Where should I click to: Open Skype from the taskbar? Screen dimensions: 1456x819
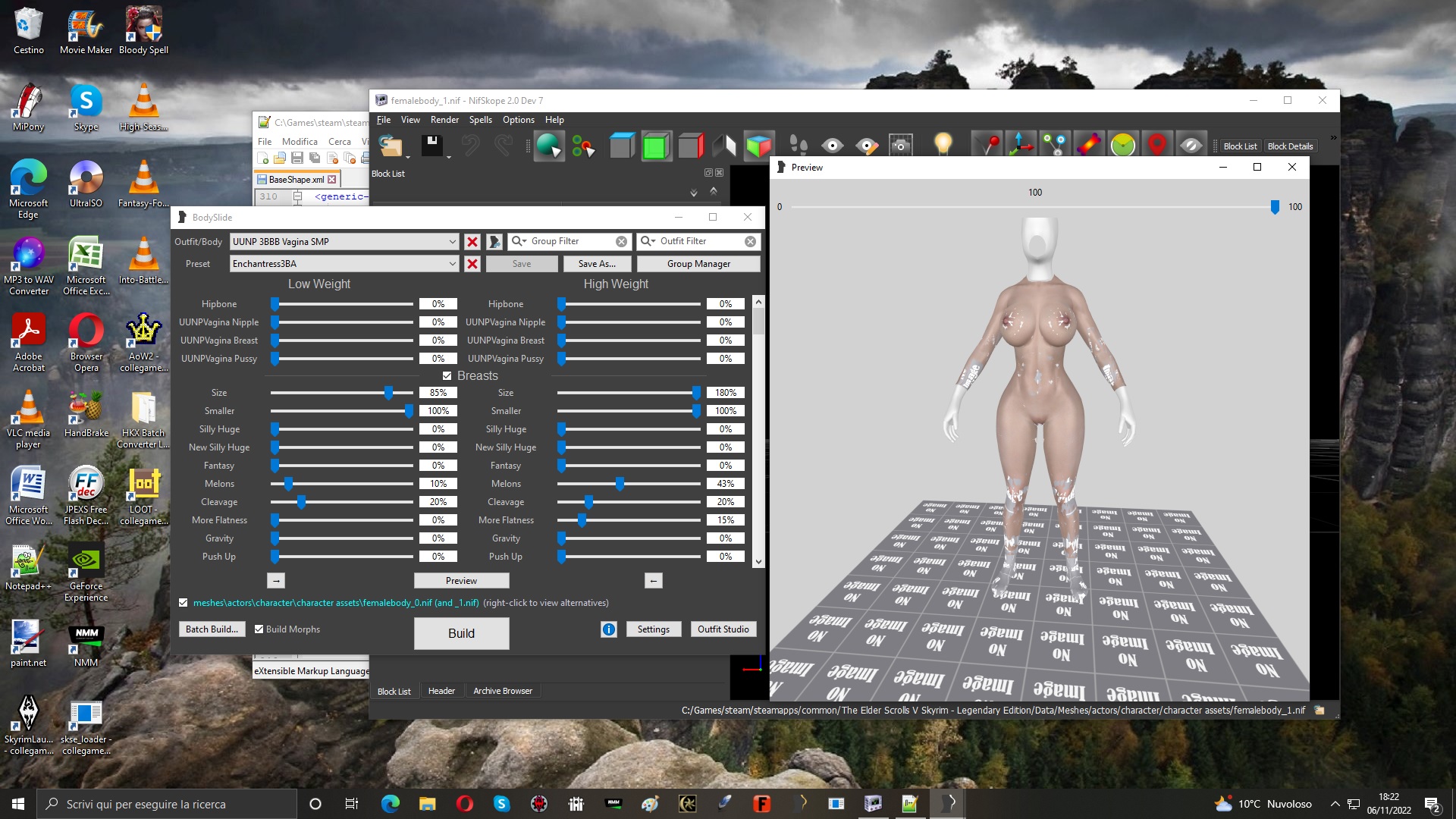502,804
